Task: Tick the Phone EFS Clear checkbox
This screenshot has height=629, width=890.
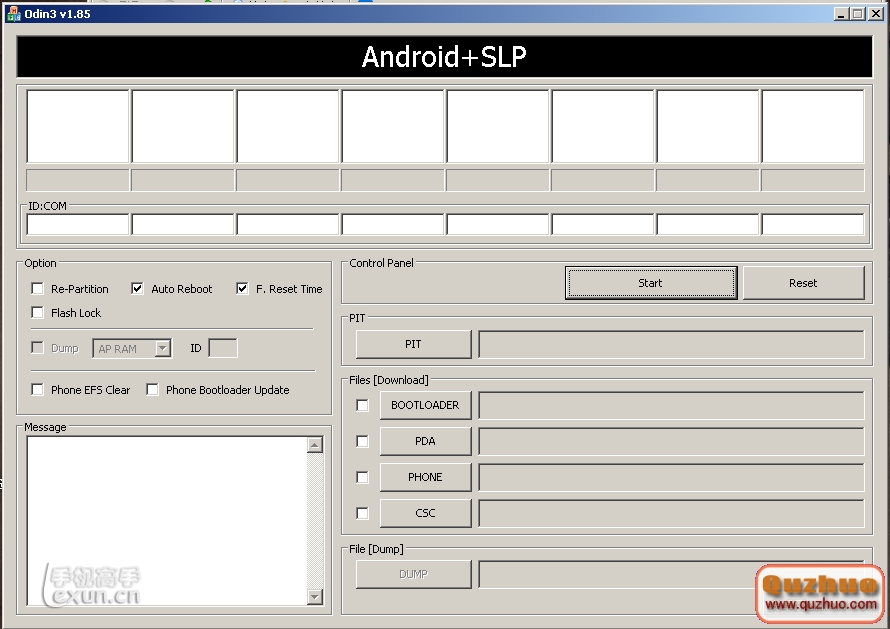Action: (x=38, y=390)
